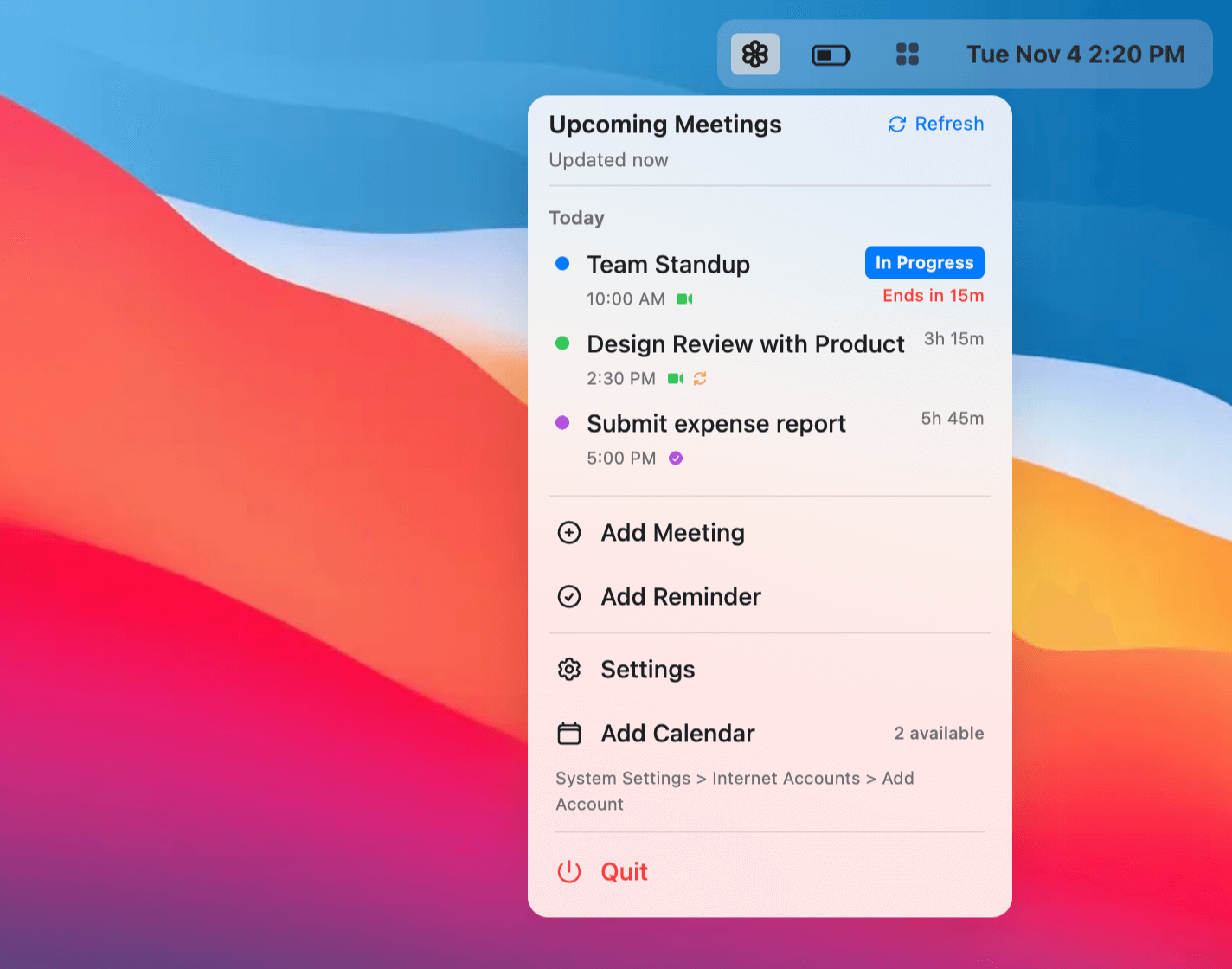Select the Add Reminder menu item

point(681,597)
